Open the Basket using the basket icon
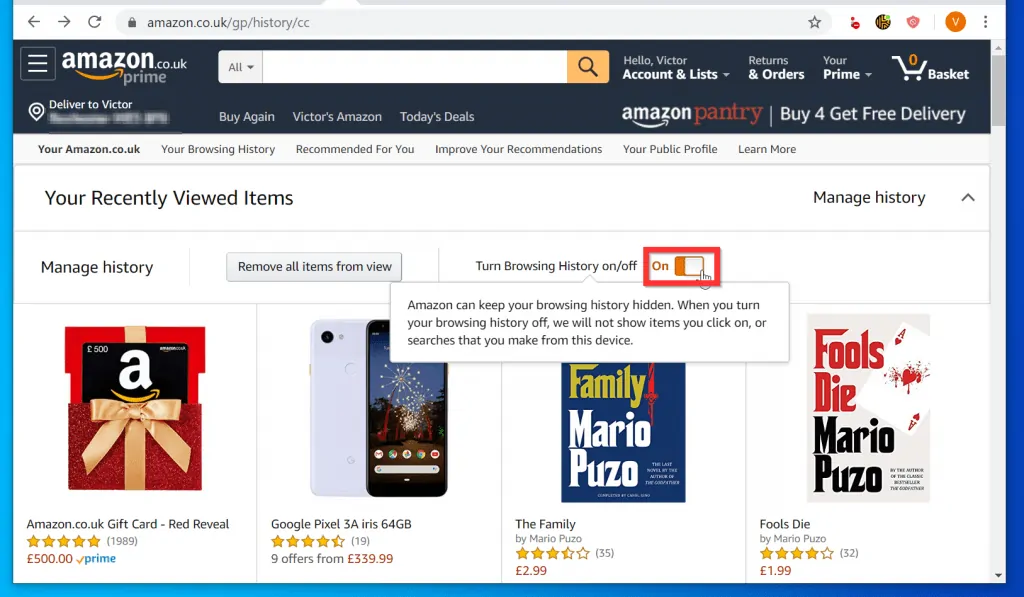 pos(908,66)
